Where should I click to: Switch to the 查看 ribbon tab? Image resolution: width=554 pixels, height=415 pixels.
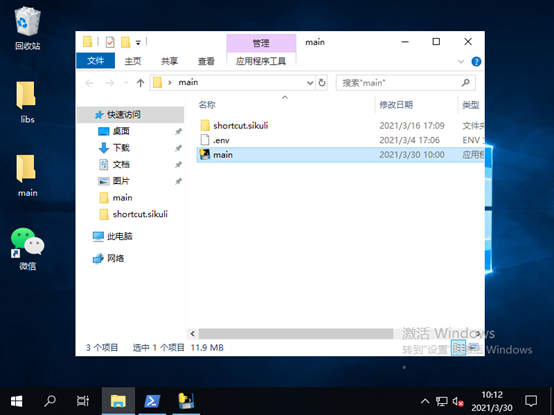tap(206, 61)
